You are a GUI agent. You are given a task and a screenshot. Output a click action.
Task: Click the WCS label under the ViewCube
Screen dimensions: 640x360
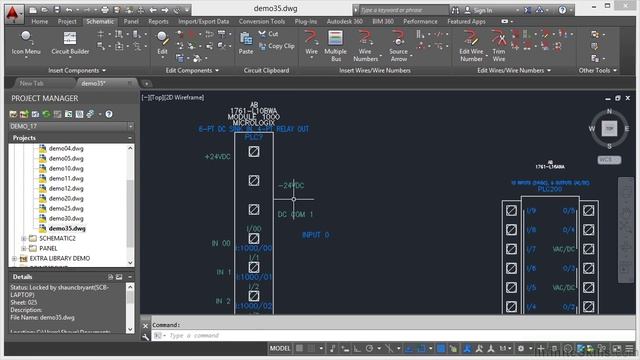609,160
